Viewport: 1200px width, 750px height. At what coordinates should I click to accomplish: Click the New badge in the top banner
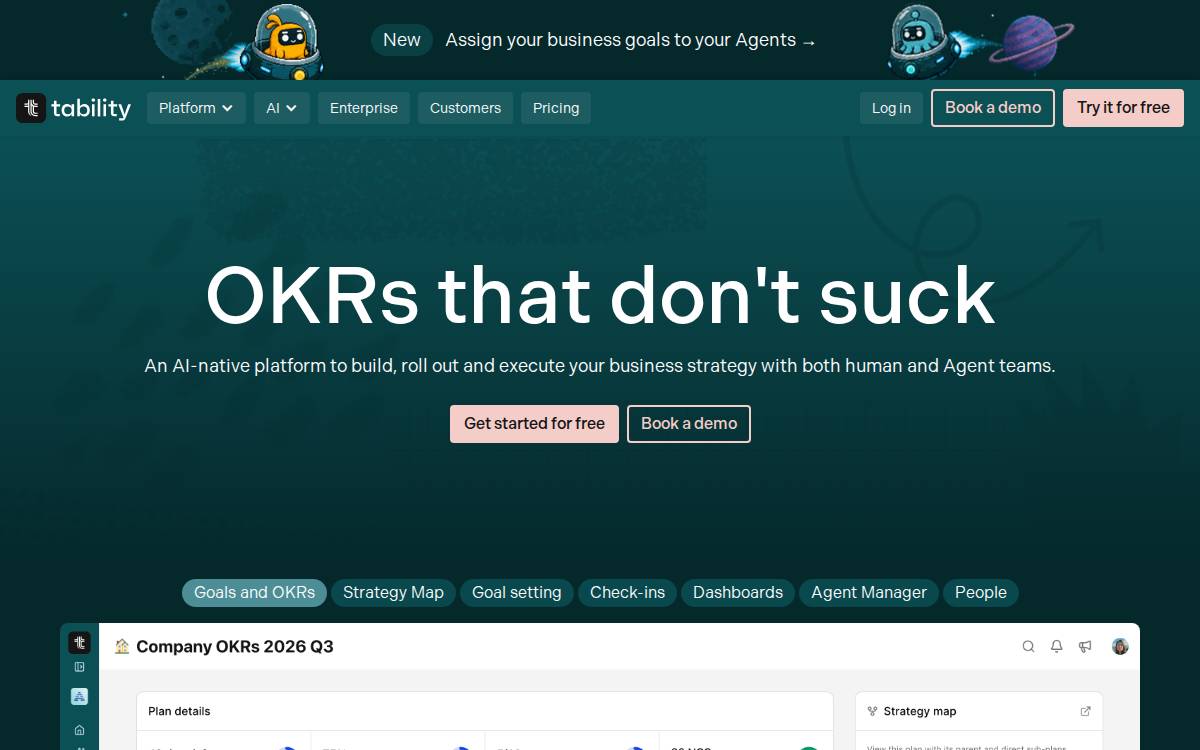402,40
